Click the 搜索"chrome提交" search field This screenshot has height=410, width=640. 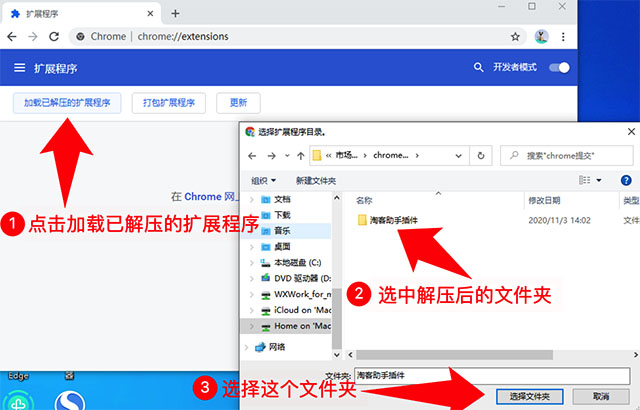tap(567, 156)
